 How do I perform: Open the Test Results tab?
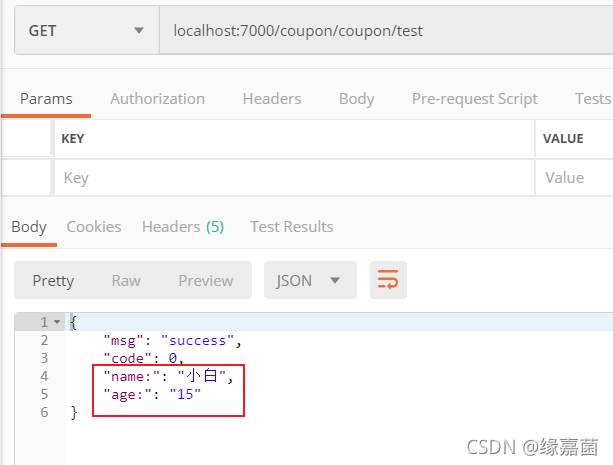click(x=292, y=227)
